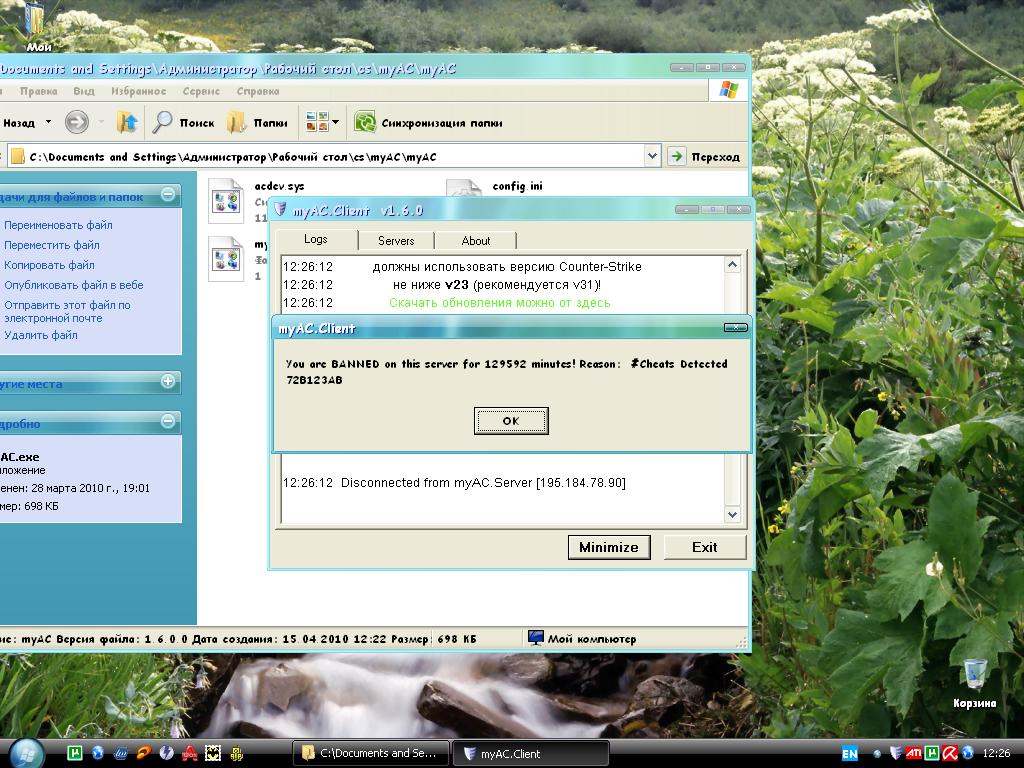
Task: Click the Удалить файл link
Action: tap(40, 336)
